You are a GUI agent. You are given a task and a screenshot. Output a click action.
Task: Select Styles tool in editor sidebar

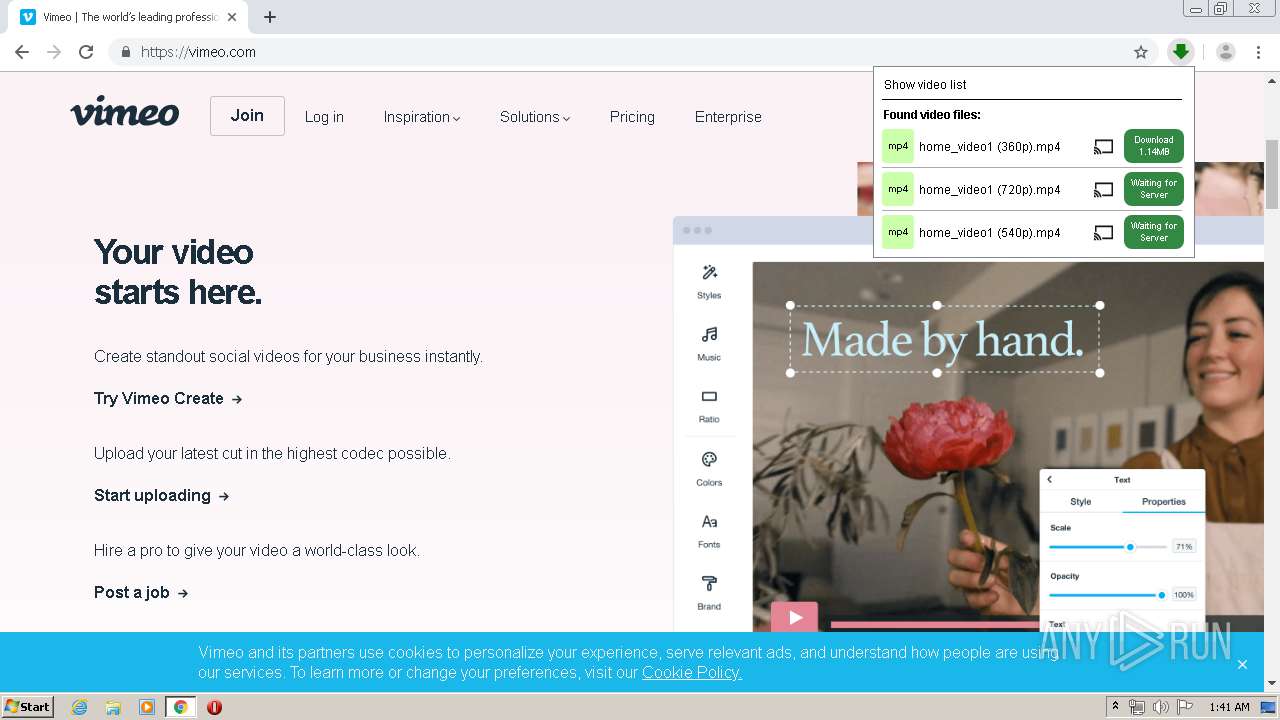tap(709, 282)
